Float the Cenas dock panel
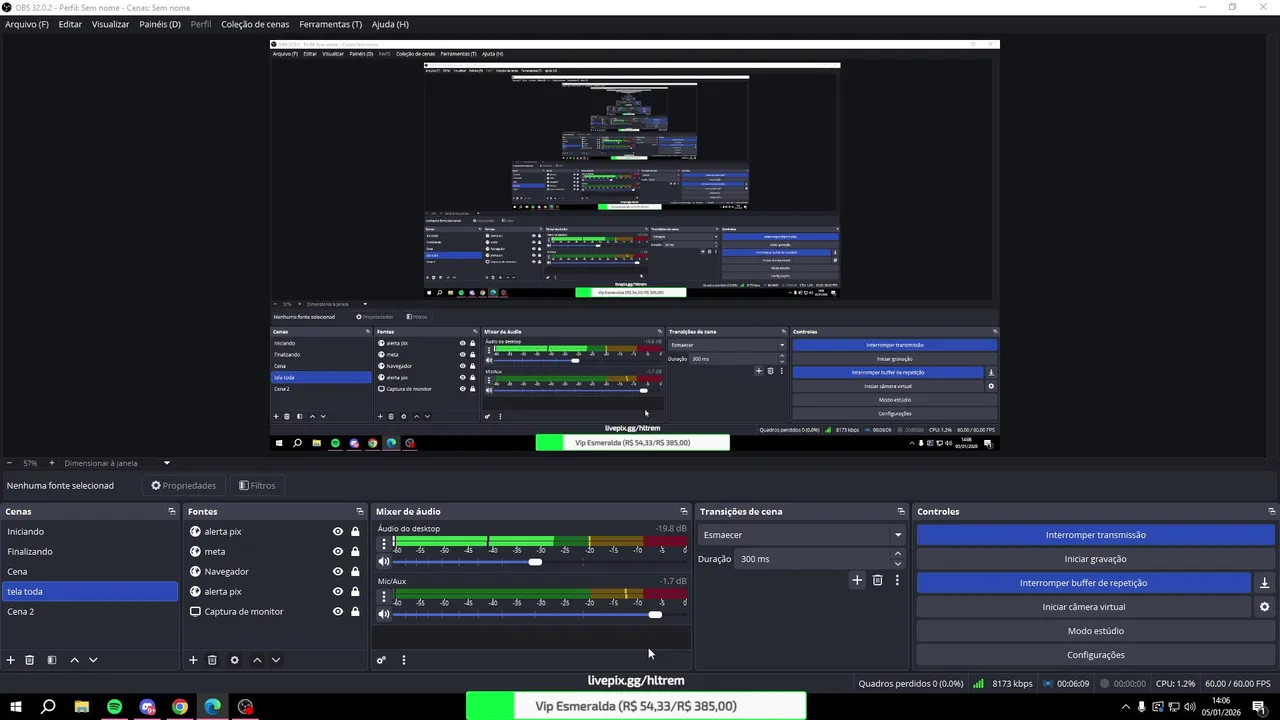The image size is (1280, 720). click(172, 511)
